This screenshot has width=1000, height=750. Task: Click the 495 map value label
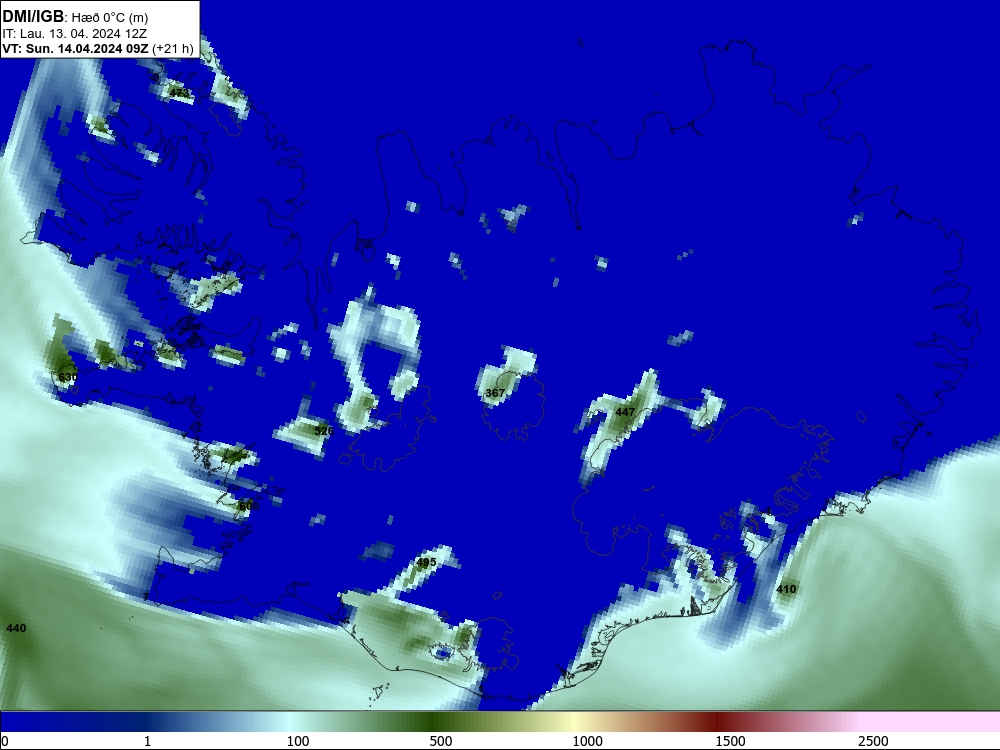[426, 562]
